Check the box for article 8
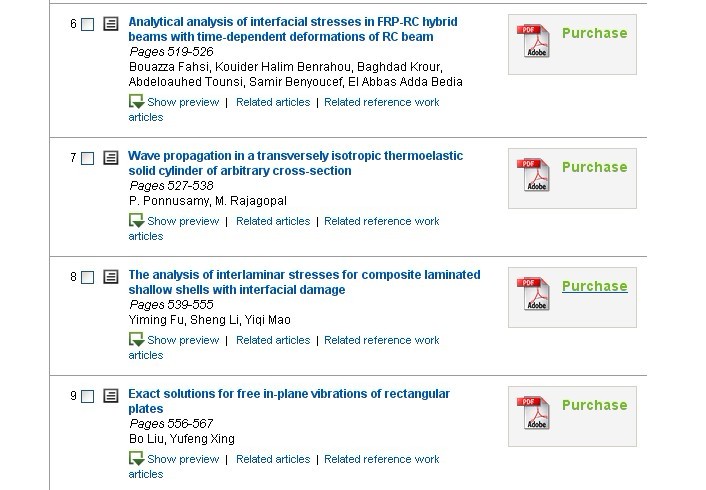Screen dimensions: 706x490 [88, 278]
